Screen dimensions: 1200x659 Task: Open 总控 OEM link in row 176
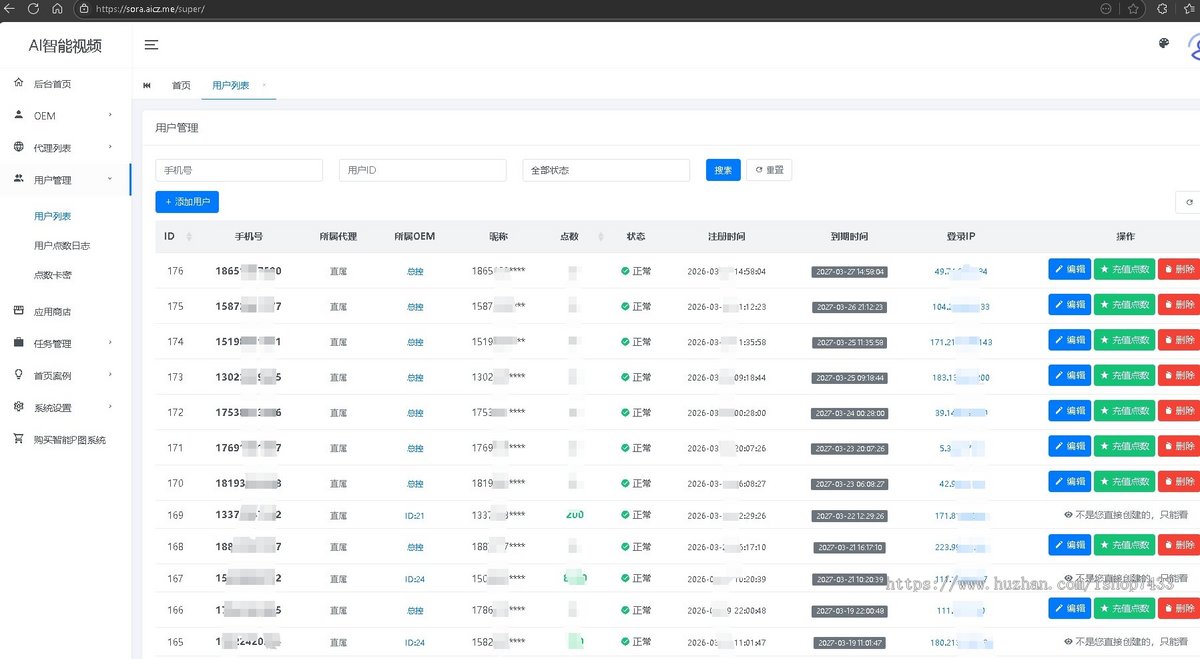pyautogui.click(x=415, y=271)
